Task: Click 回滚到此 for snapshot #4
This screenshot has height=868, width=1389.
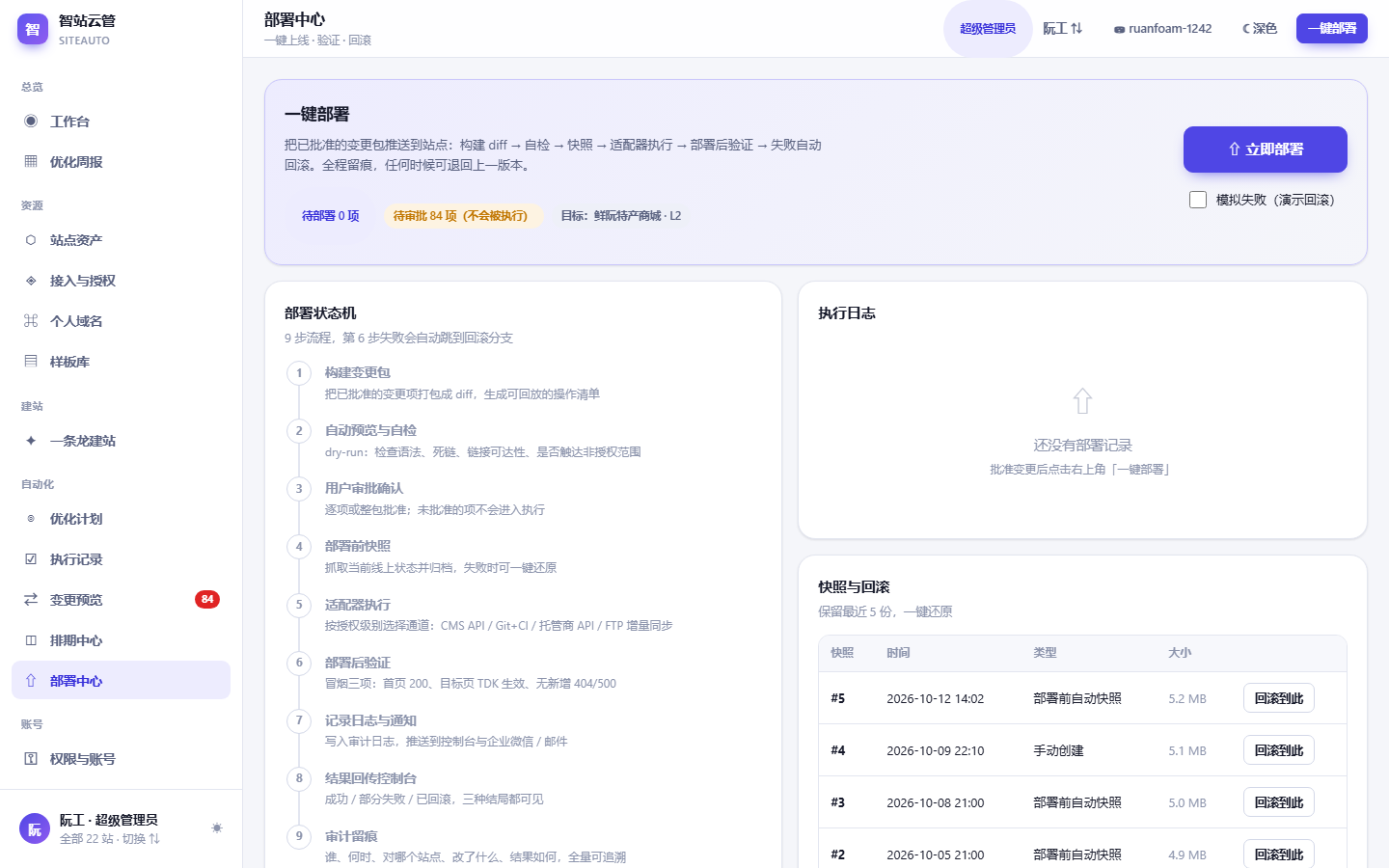Action: (1279, 750)
